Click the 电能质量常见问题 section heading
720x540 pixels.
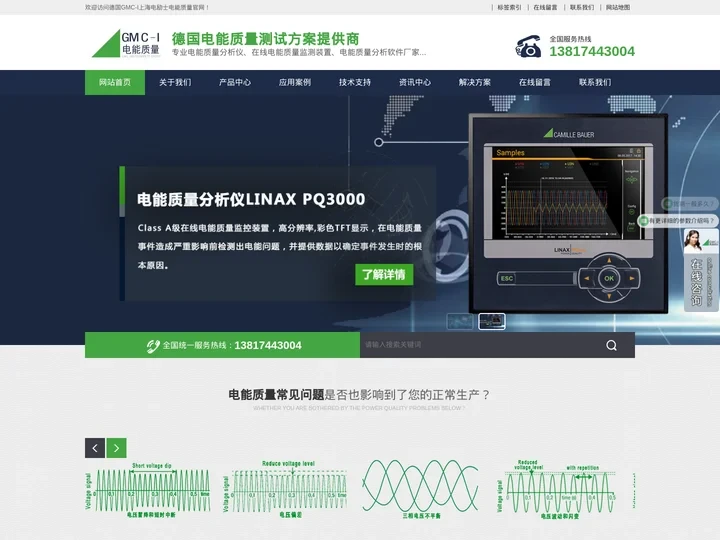point(276,394)
